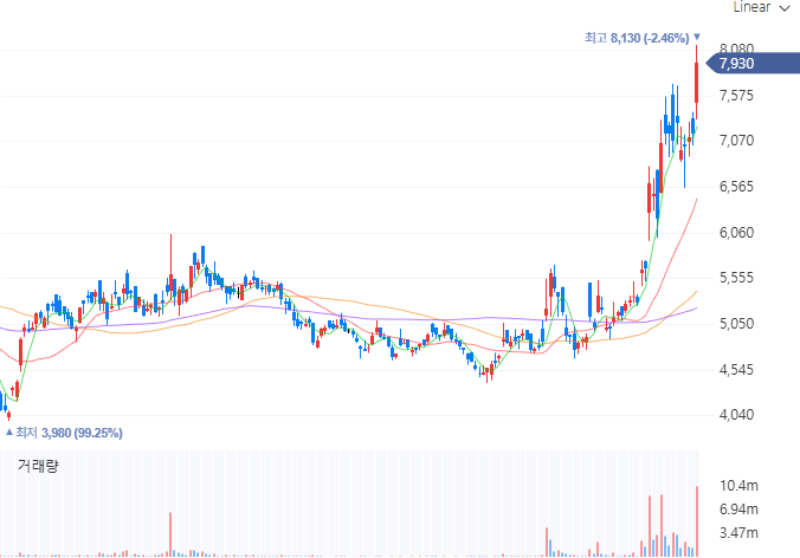
Task: Select the latest tall red candlestick
Action: (x=696, y=83)
